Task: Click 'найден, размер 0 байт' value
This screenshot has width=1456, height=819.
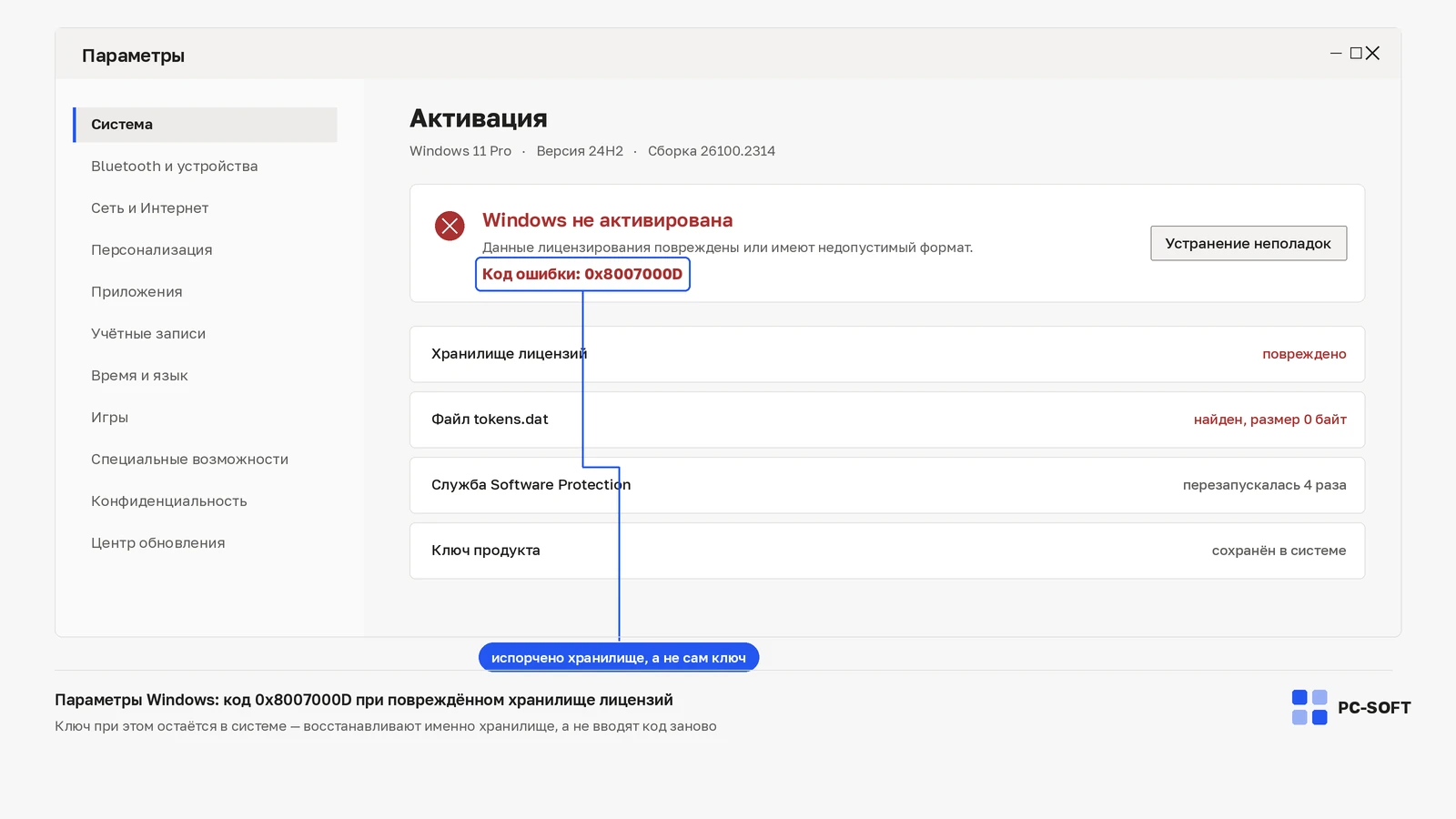Action: coord(1270,420)
